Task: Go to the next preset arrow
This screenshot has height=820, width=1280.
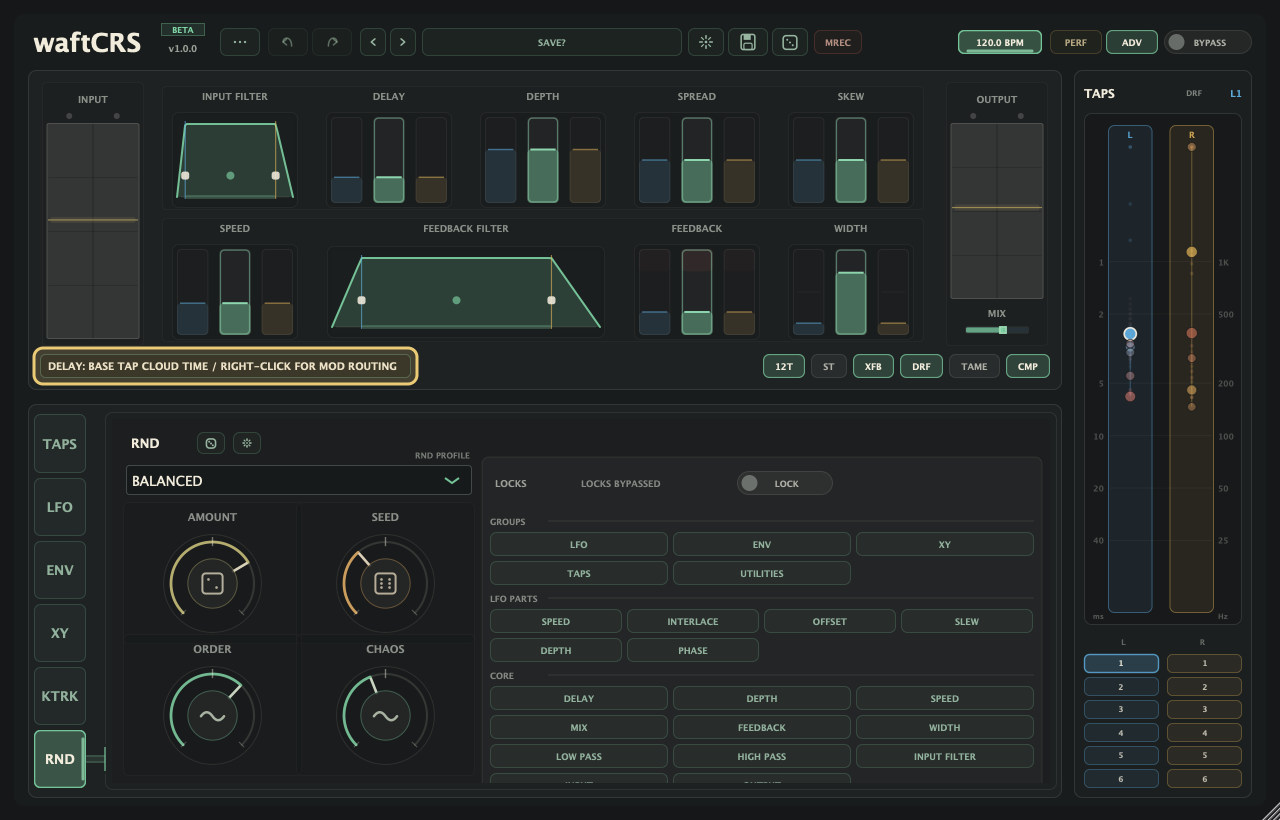Action: 403,42
